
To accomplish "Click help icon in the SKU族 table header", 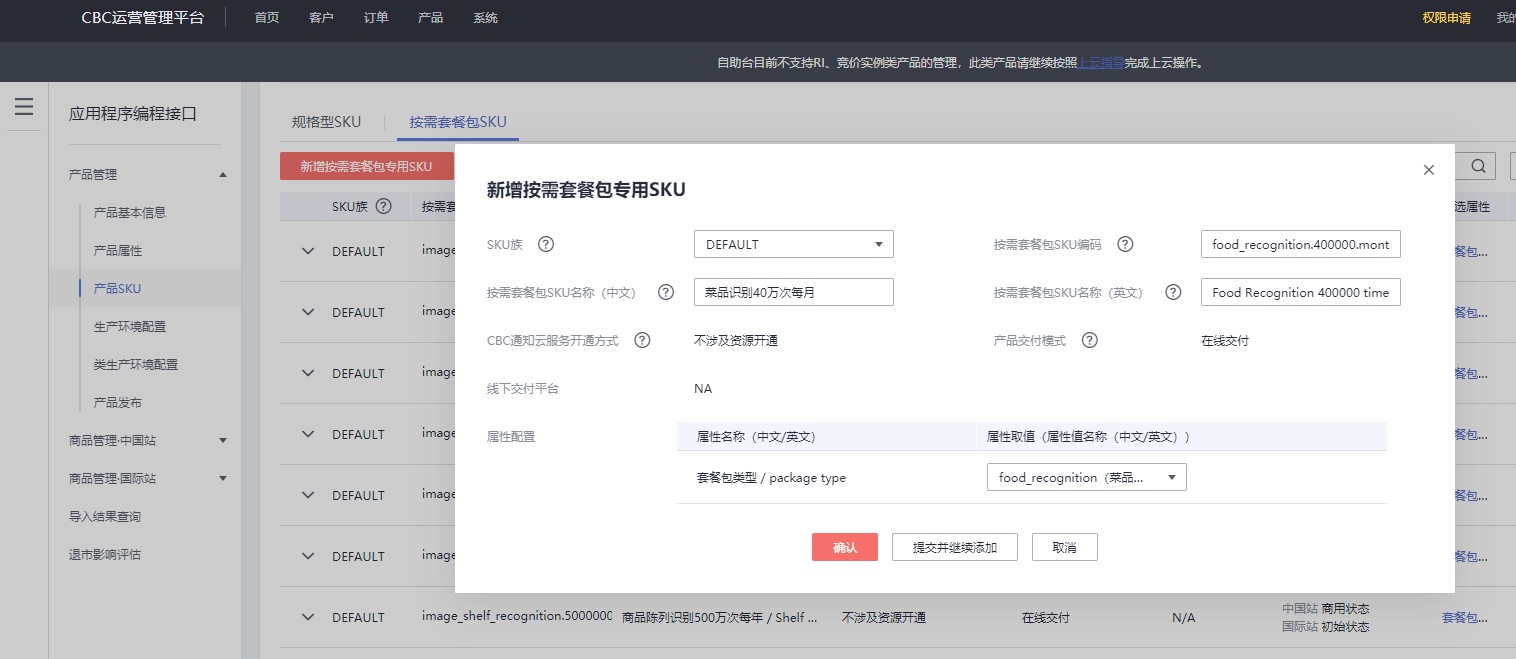I will click(383, 206).
